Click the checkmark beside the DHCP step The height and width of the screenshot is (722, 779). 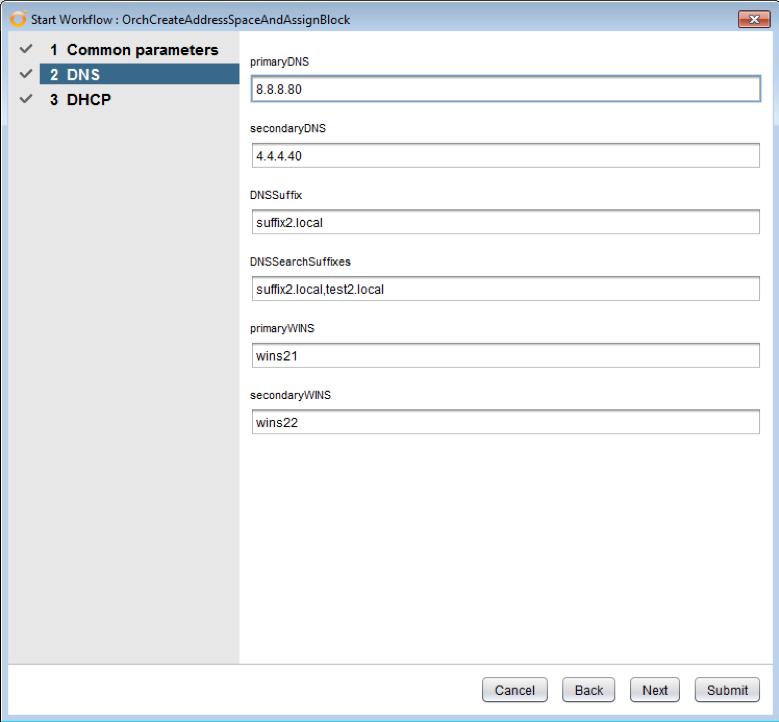pos(26,99)
